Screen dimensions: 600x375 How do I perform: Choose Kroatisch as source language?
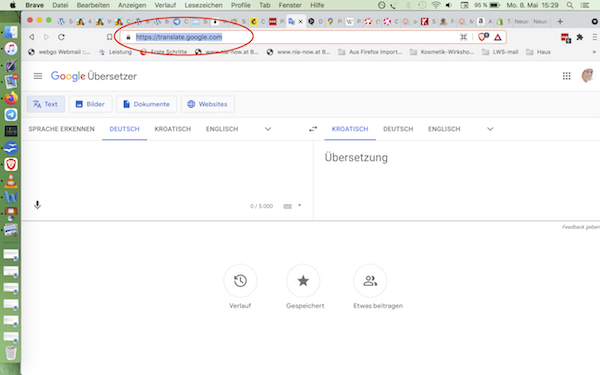point(173,129)
